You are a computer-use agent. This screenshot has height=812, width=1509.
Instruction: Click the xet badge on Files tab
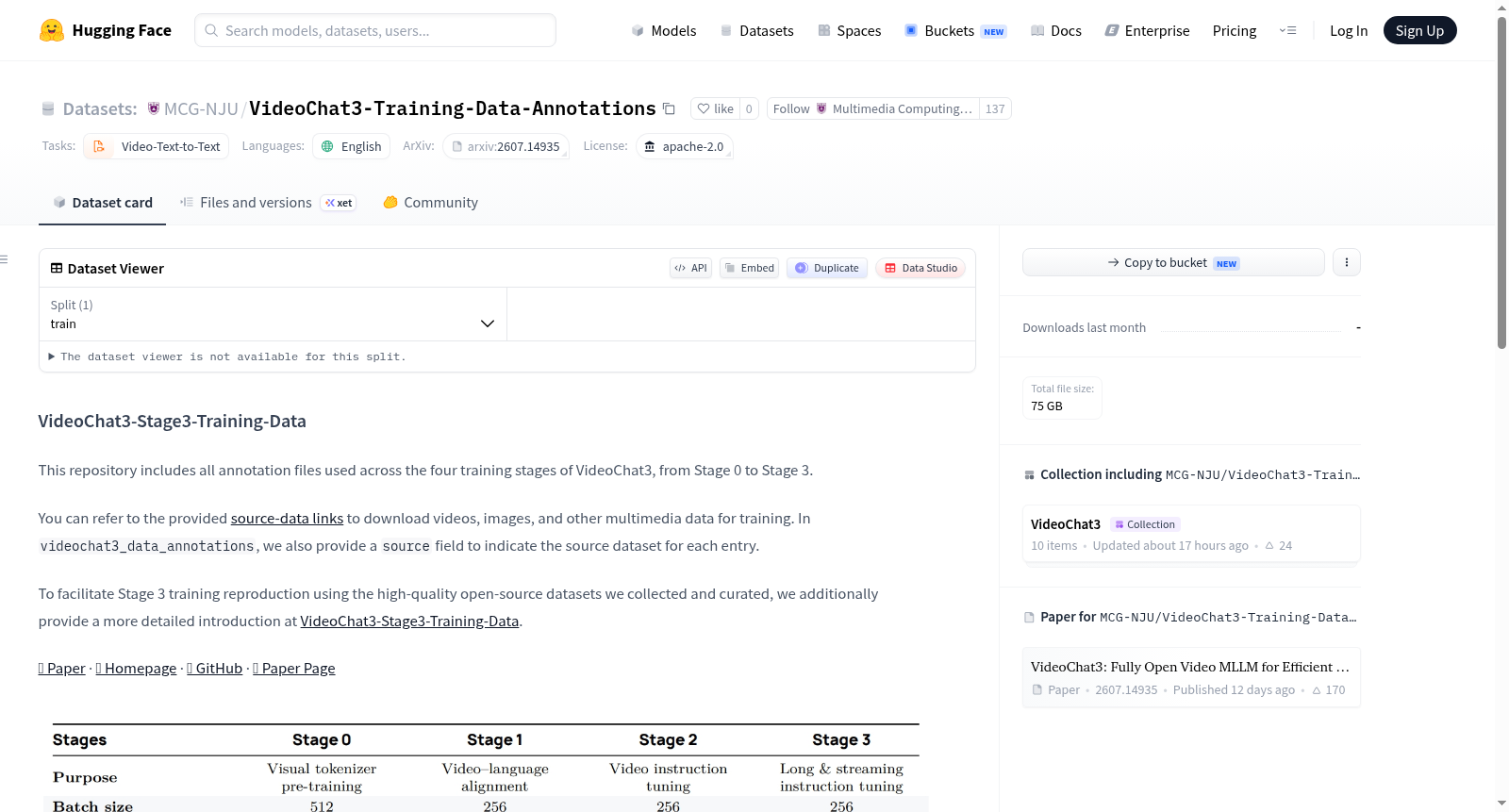339,203
